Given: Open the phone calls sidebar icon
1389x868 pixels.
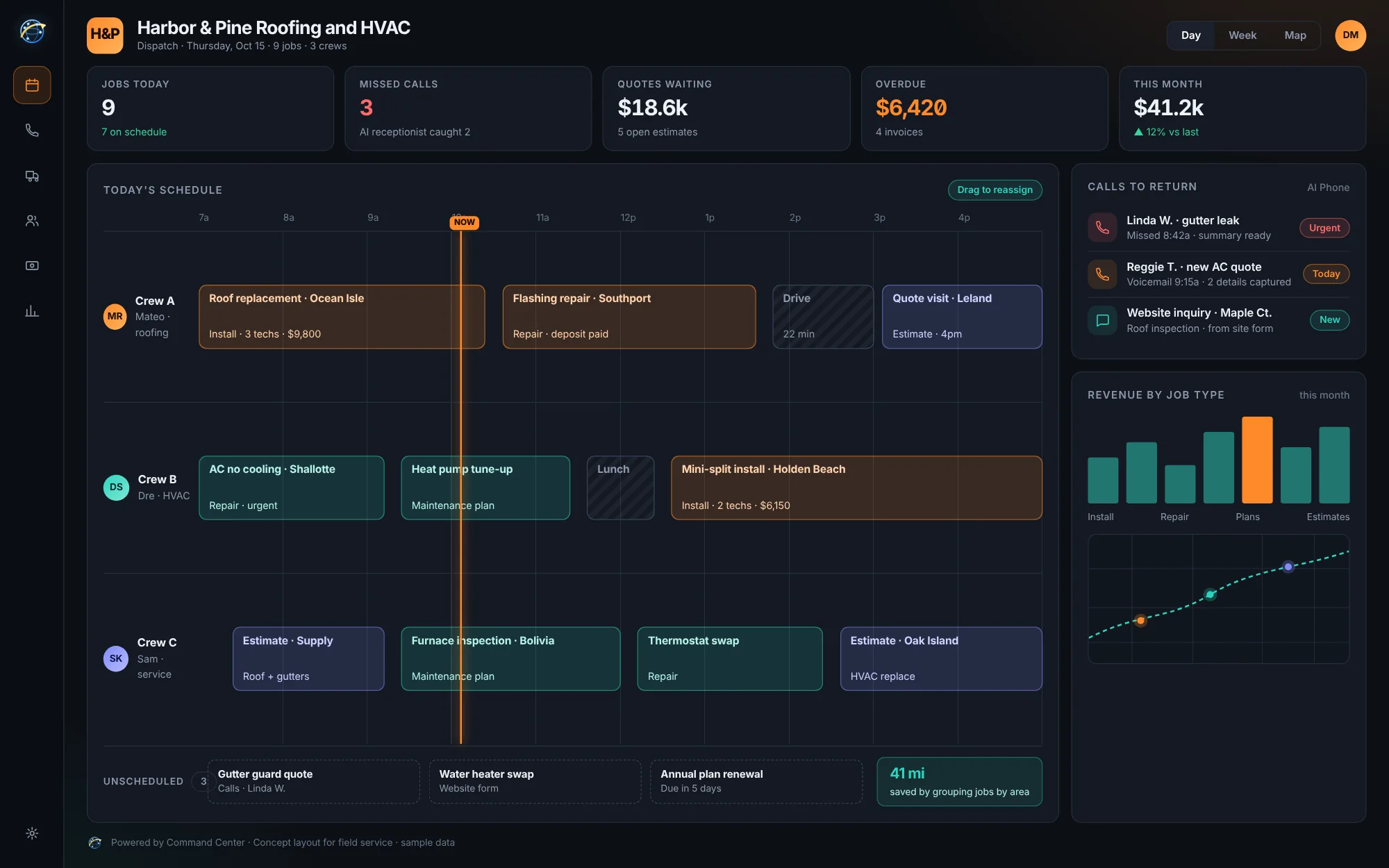Looking at the screenshot, I should (x=32, y=131).
